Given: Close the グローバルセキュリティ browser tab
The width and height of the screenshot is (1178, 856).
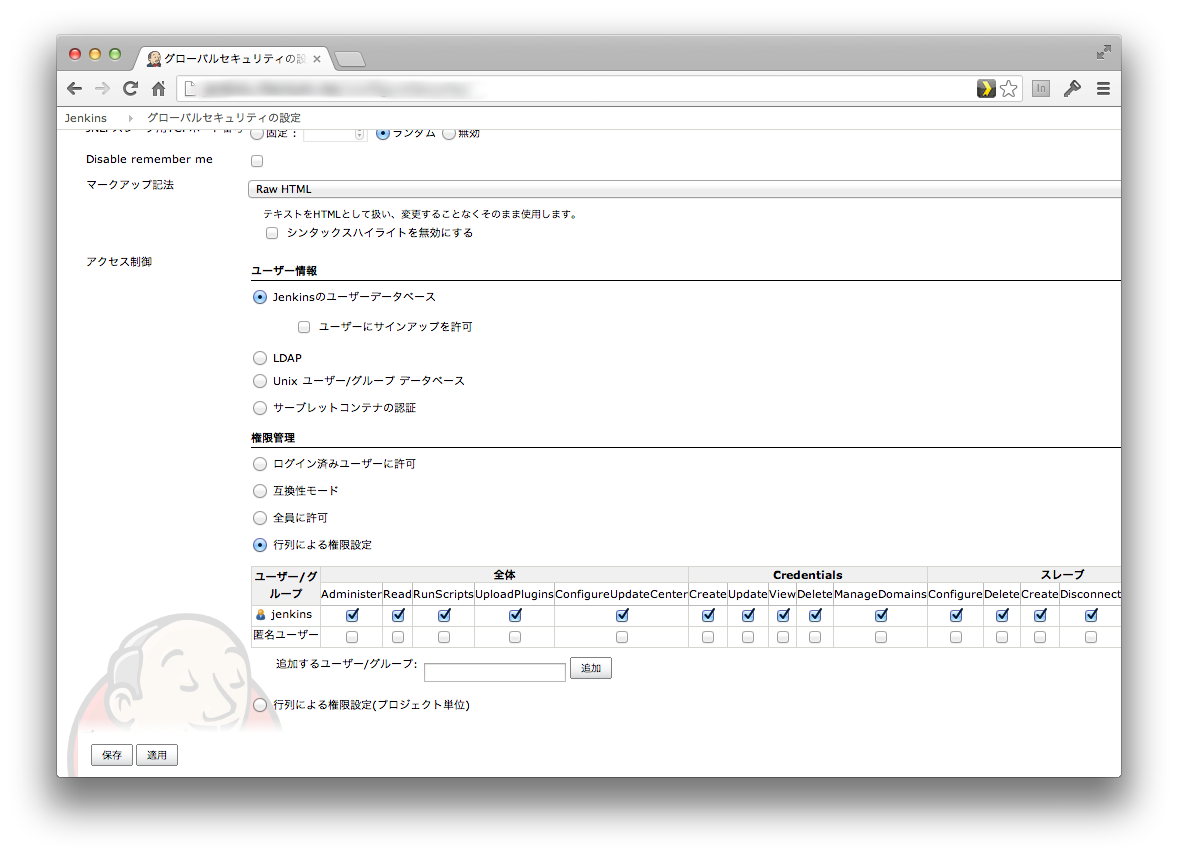Looking at the screenshot, I should pyautogui.click(x=317, y=59).
